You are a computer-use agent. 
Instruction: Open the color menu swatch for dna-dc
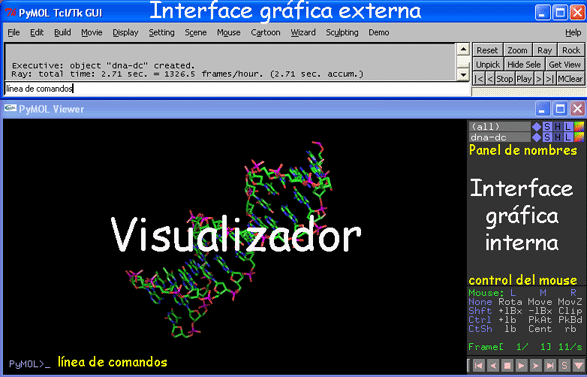(x=579, y=137)
